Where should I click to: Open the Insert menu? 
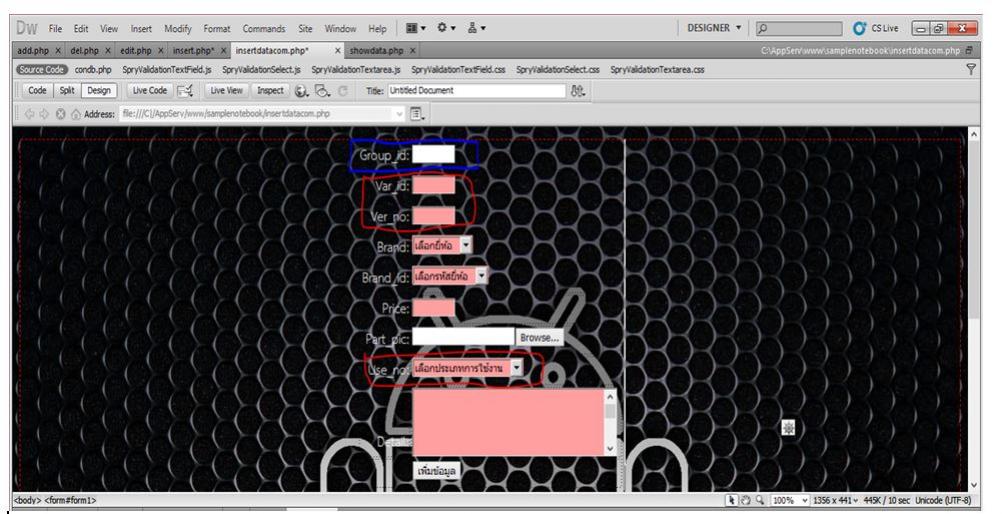coord(141,29)
